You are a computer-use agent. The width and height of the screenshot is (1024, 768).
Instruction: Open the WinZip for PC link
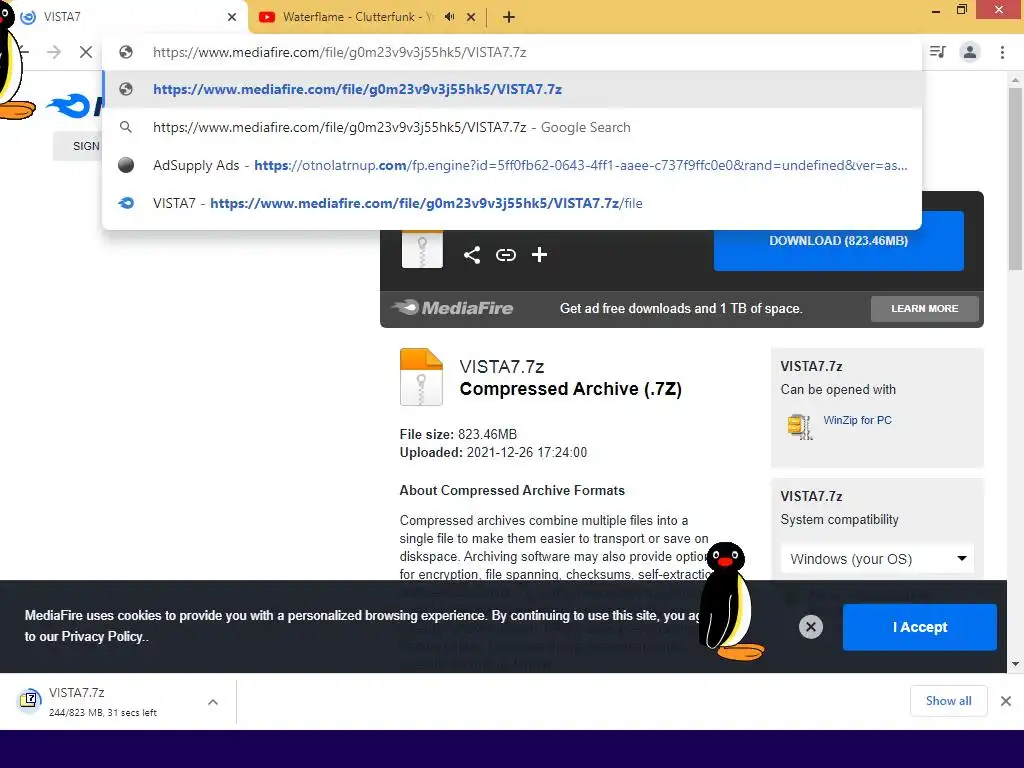pos(857,420)
